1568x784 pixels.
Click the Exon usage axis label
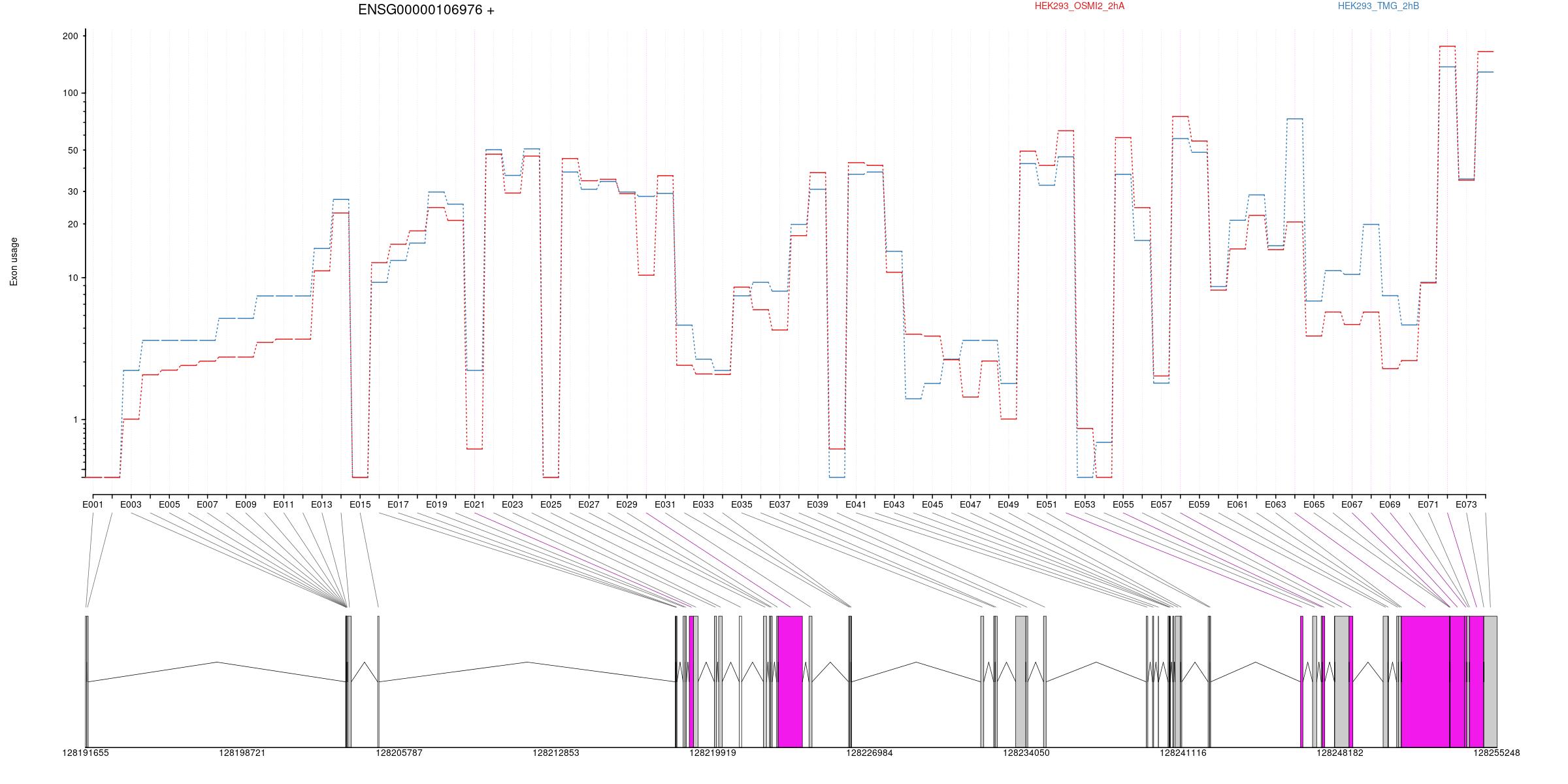click(x=14, y=261)
